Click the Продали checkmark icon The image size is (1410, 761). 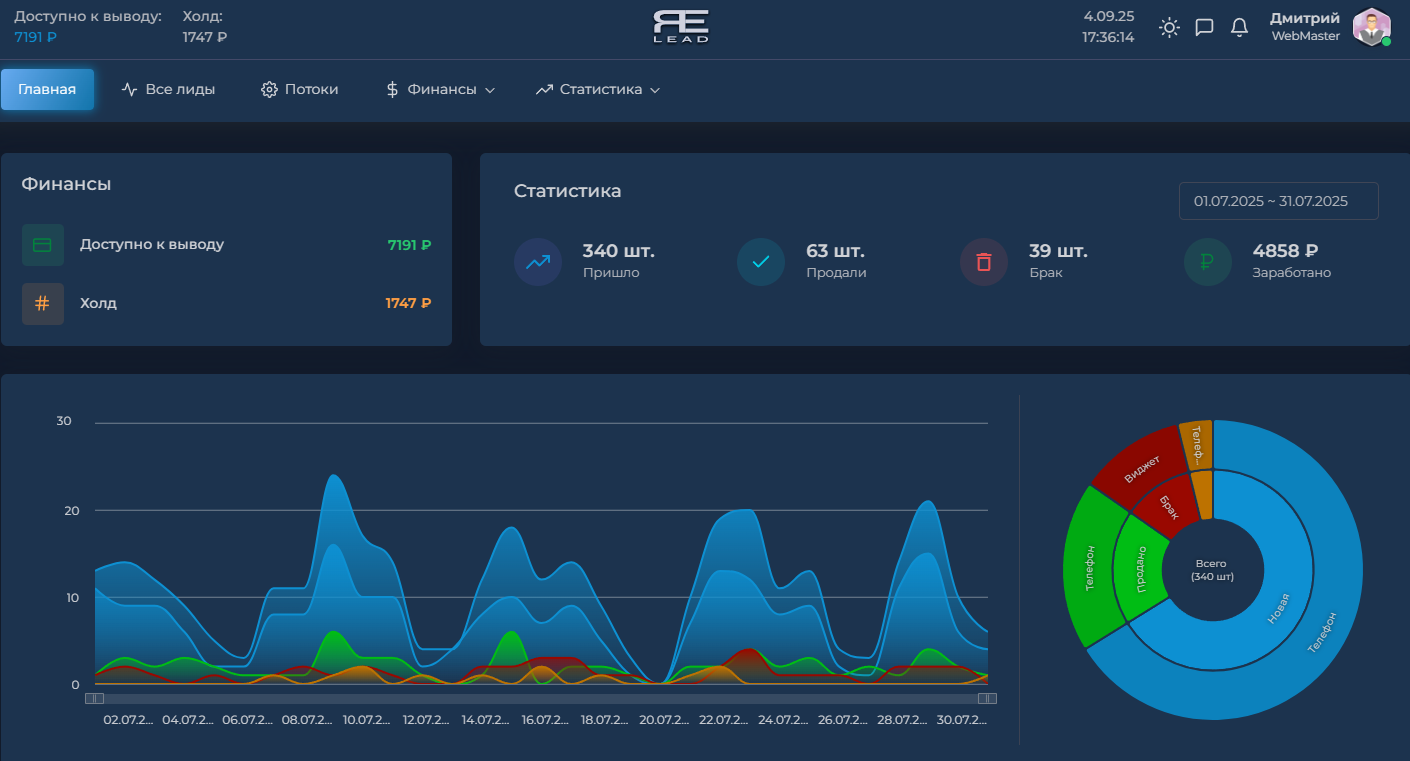click(761, 262)
